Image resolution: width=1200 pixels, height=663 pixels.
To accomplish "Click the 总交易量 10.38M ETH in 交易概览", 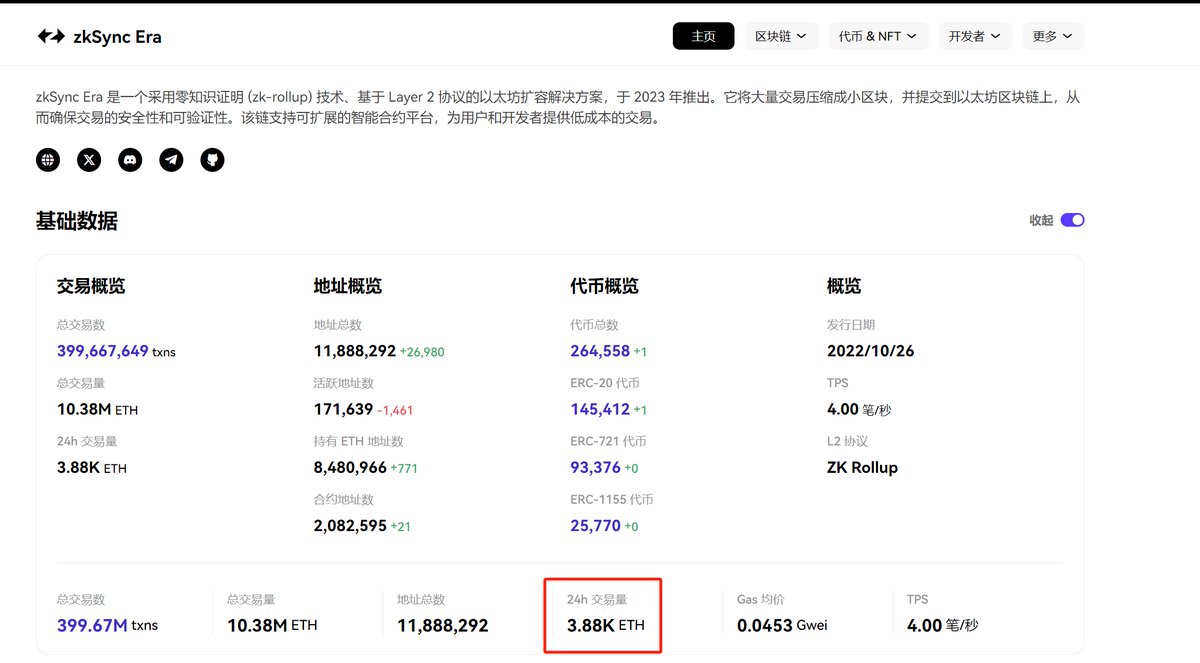I will pos(98,409).
